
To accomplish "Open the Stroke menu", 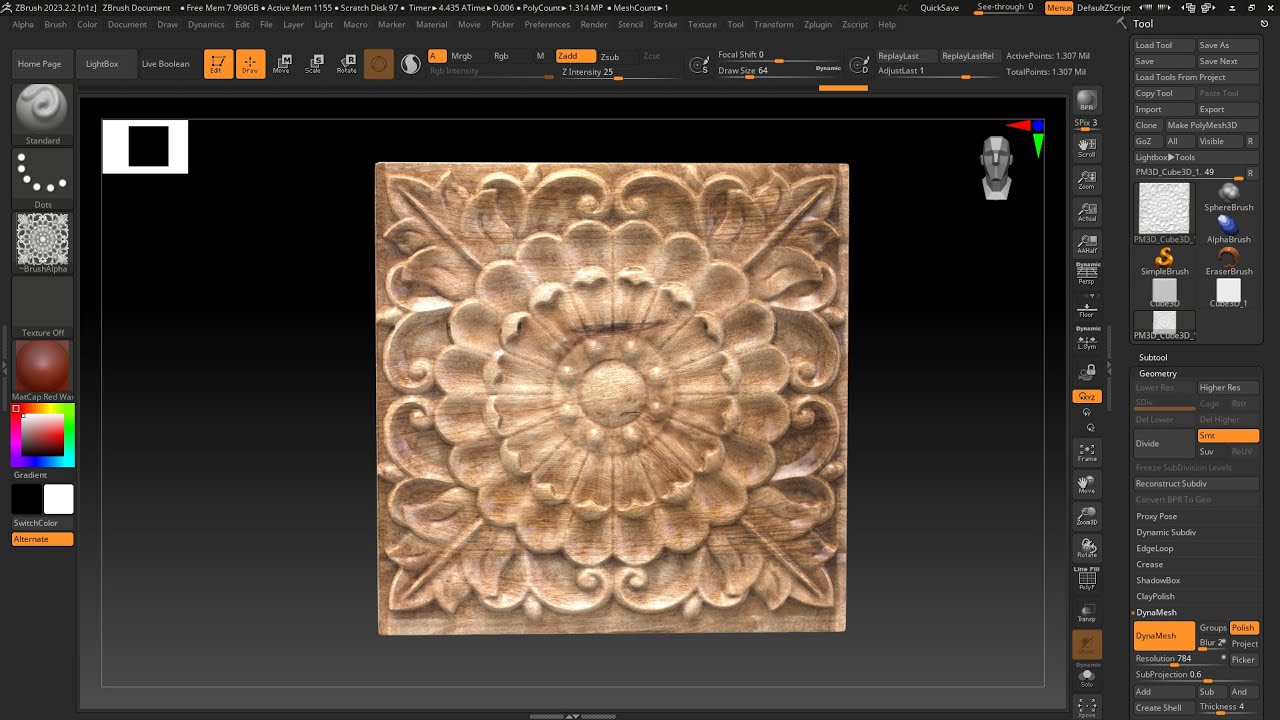I will [665, 24].
